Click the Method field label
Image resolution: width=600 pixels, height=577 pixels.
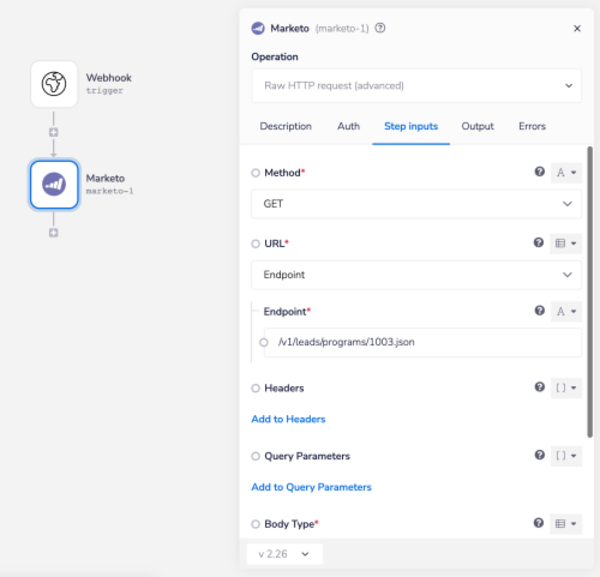click(x=282, y=173)
